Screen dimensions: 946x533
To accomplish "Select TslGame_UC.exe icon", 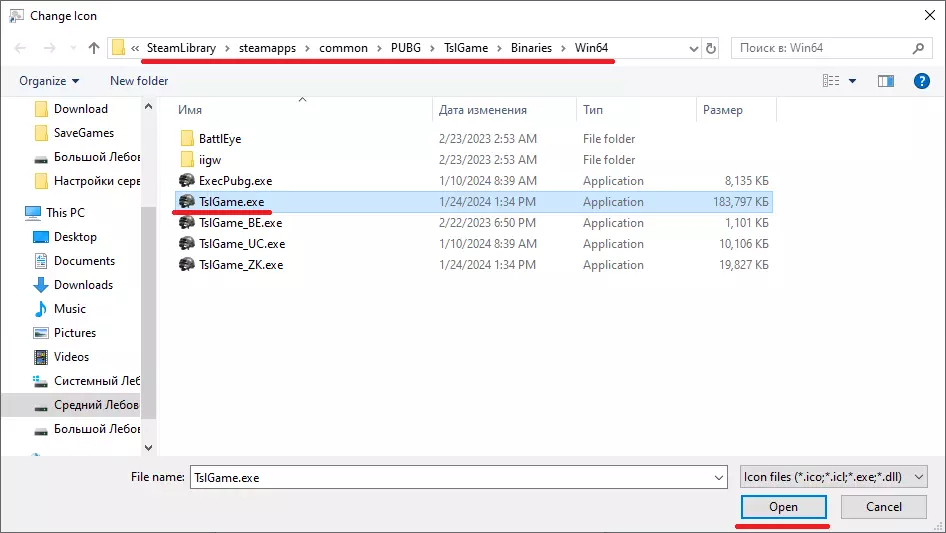I will coord(187,244).
